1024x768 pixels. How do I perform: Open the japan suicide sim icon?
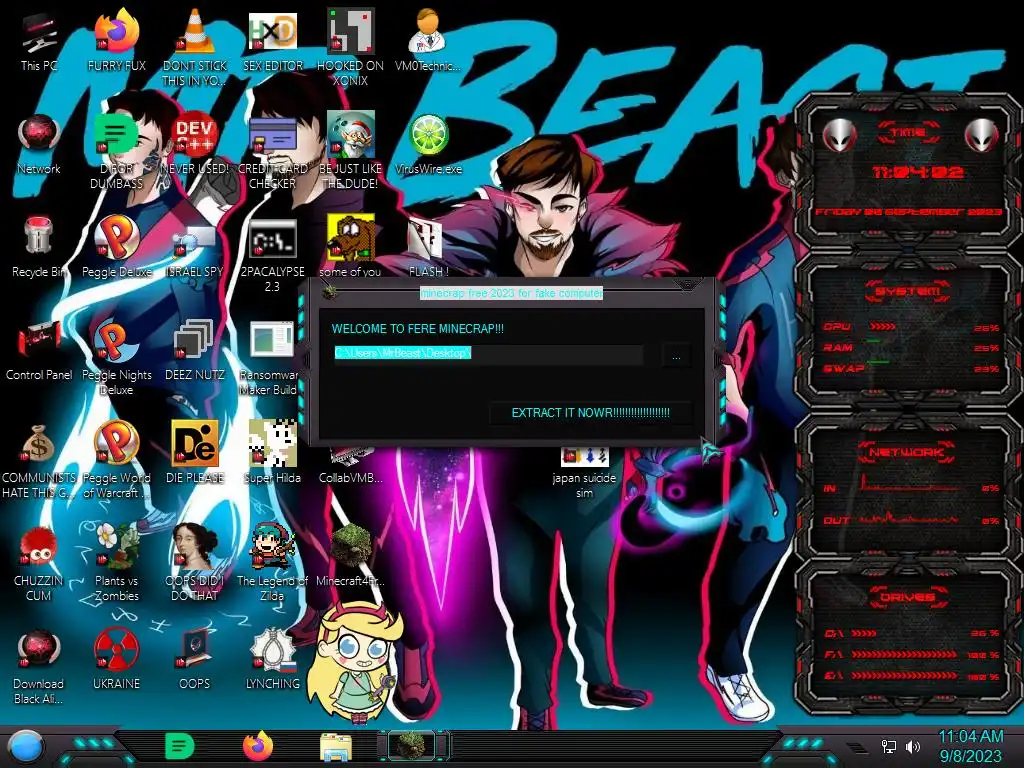[x=584, y=473]
